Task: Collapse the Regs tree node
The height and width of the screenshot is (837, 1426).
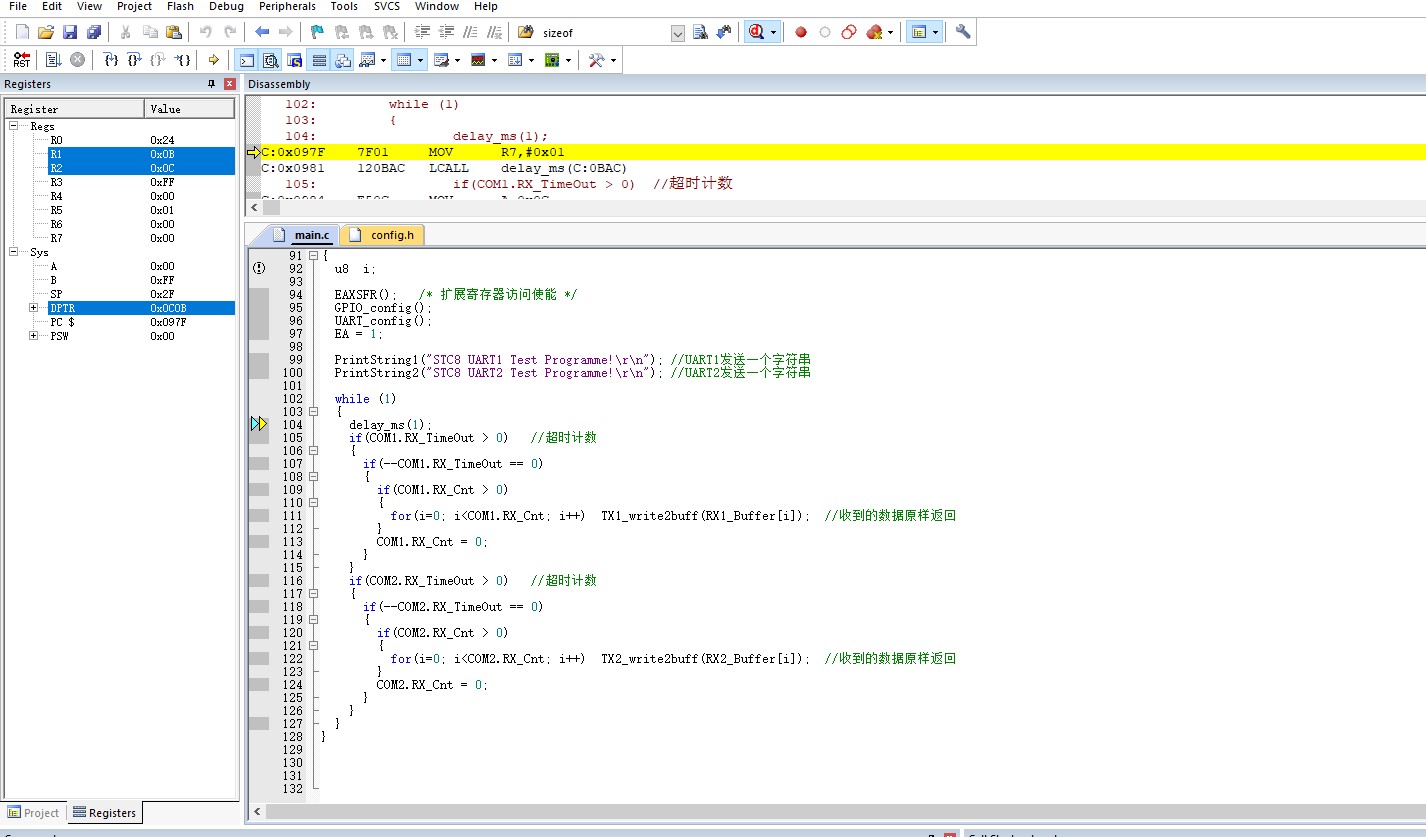Action: (x=16, y=126)
